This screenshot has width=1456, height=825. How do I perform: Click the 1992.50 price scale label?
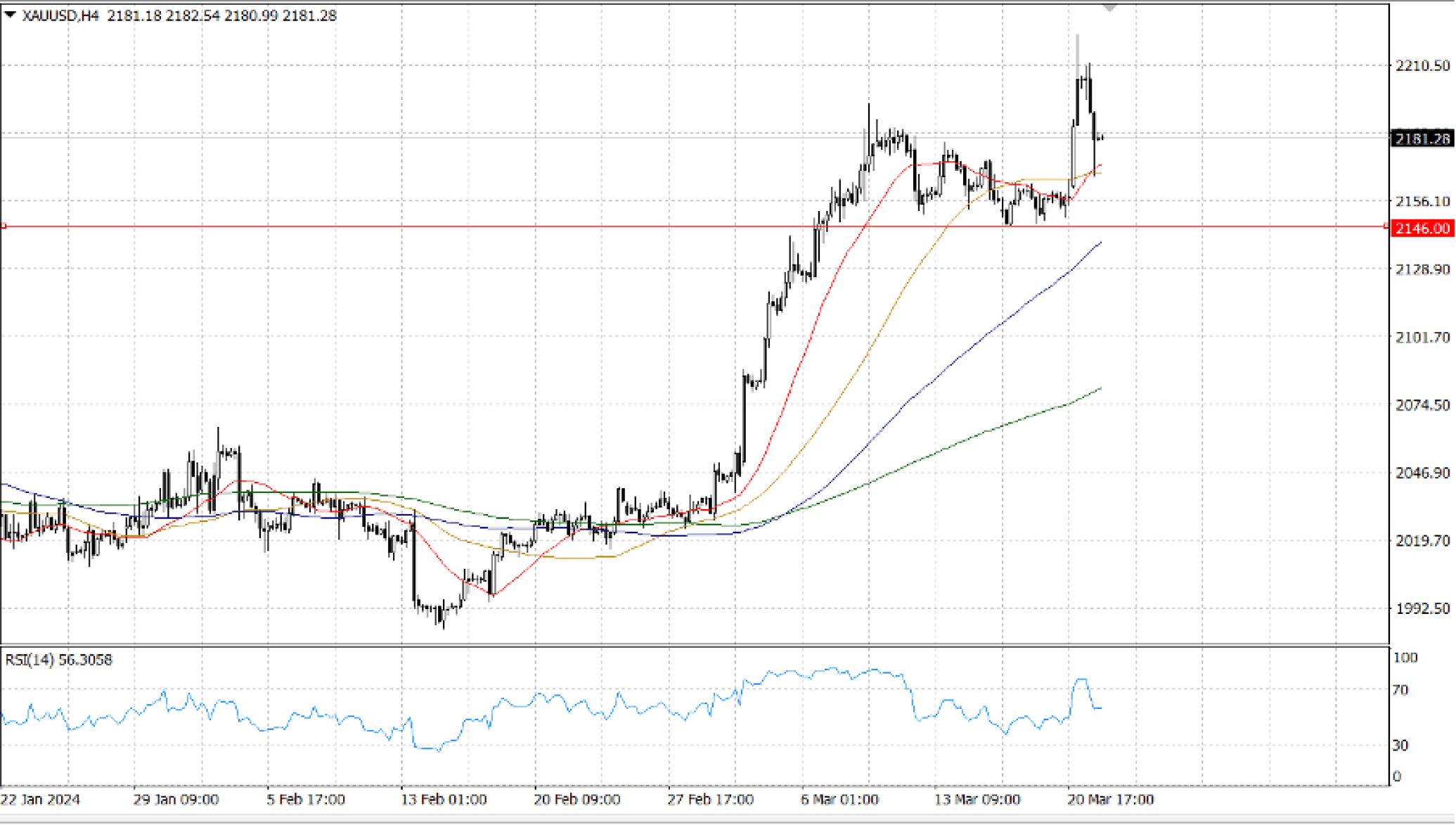coord(1422,608)
